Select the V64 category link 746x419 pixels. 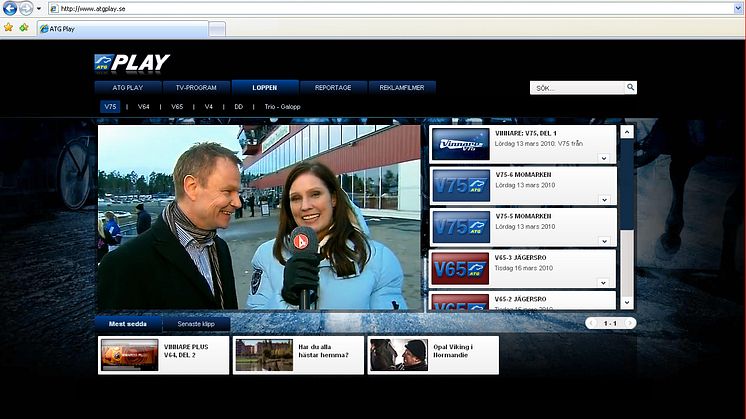click(144, 107)
